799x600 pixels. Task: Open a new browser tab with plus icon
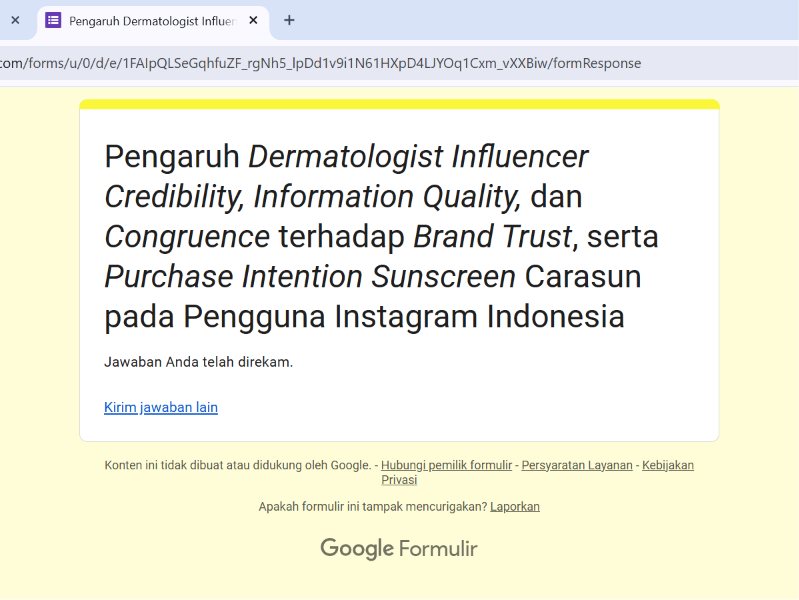coord(289,20)
